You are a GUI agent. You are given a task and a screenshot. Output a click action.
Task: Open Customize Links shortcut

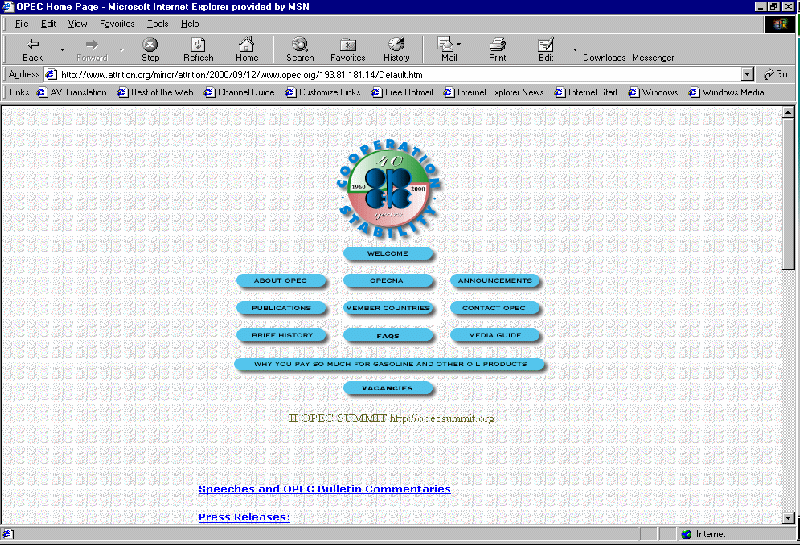click(322, 92)
